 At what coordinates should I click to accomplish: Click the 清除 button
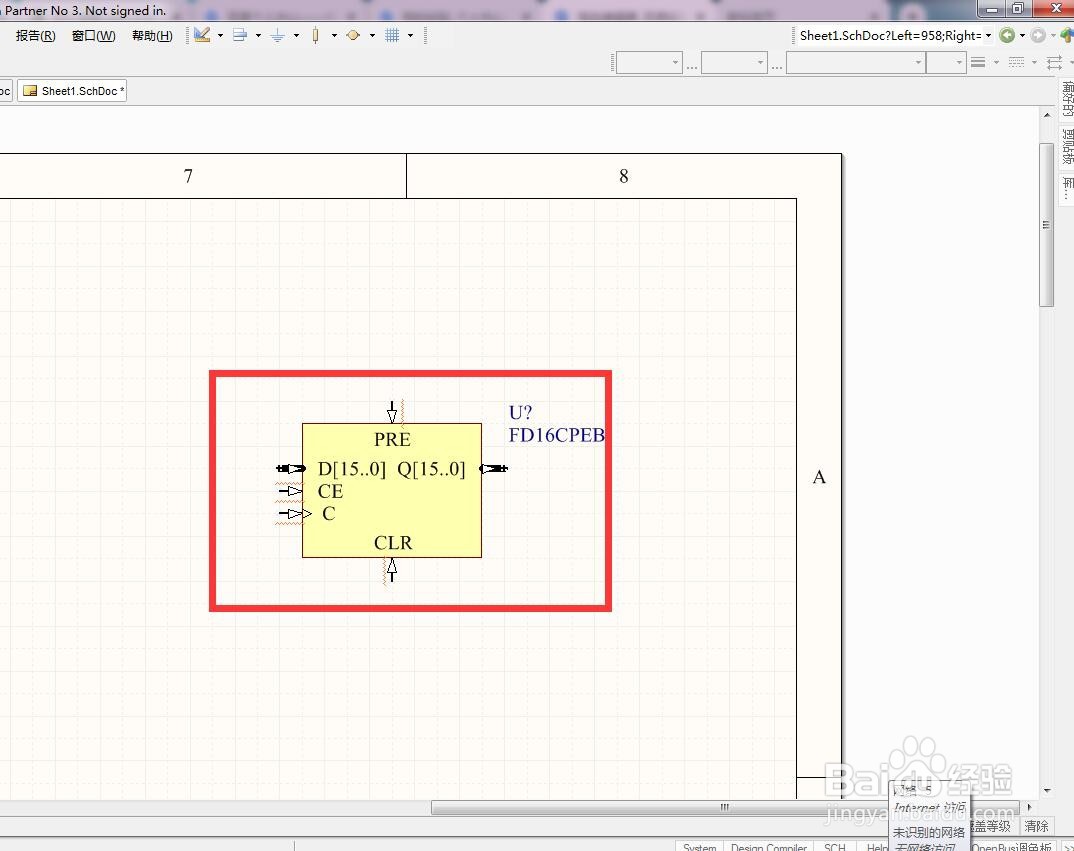click(x=1036, y=826)
